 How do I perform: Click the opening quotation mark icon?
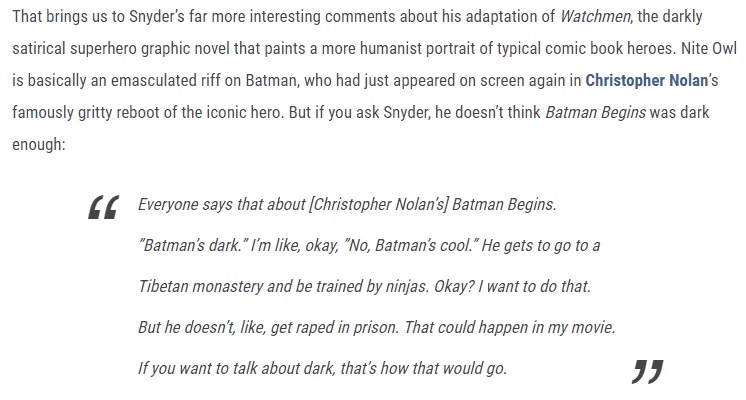click(103, 207)
